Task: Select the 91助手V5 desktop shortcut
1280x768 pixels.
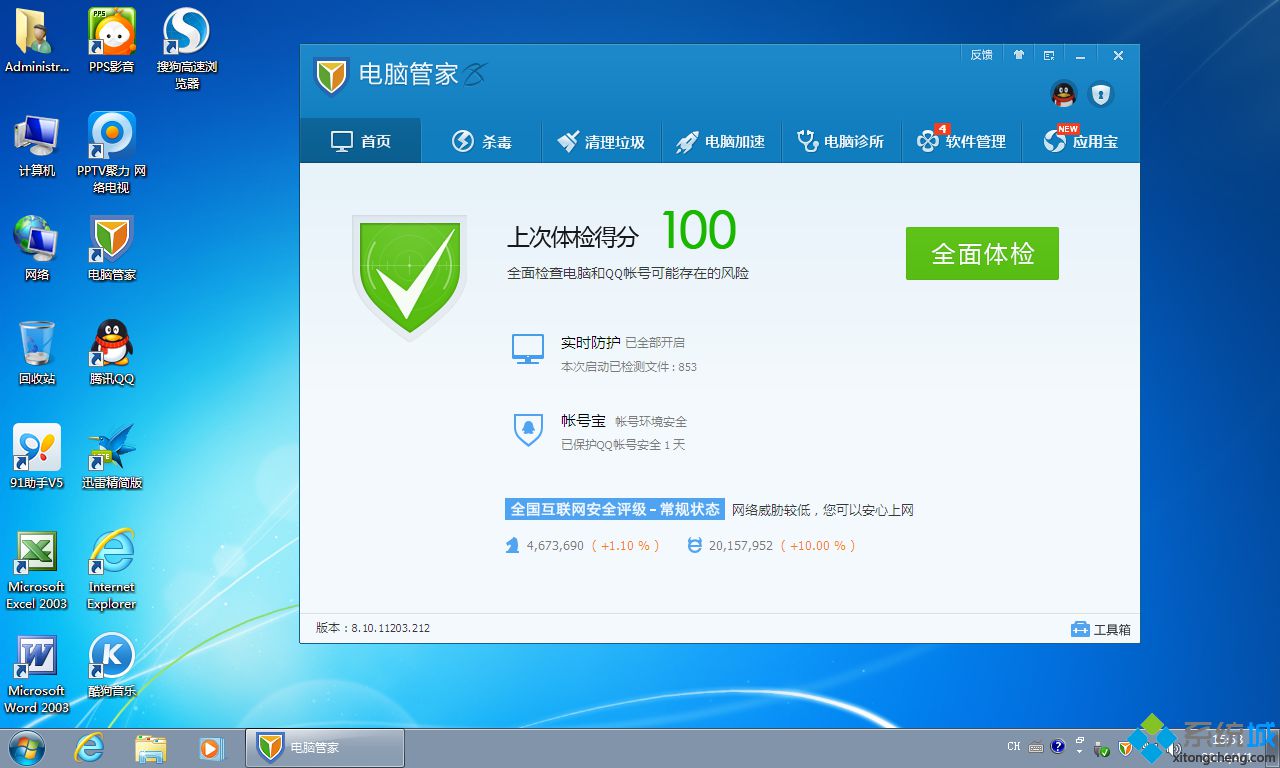Action: [x=37, y=456]
